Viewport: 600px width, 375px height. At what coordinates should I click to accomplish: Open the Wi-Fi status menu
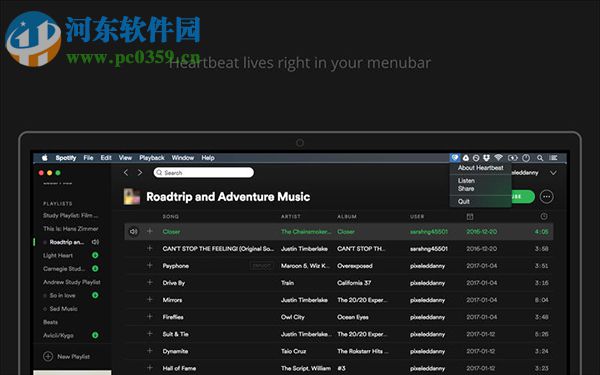tap(498, 158)
